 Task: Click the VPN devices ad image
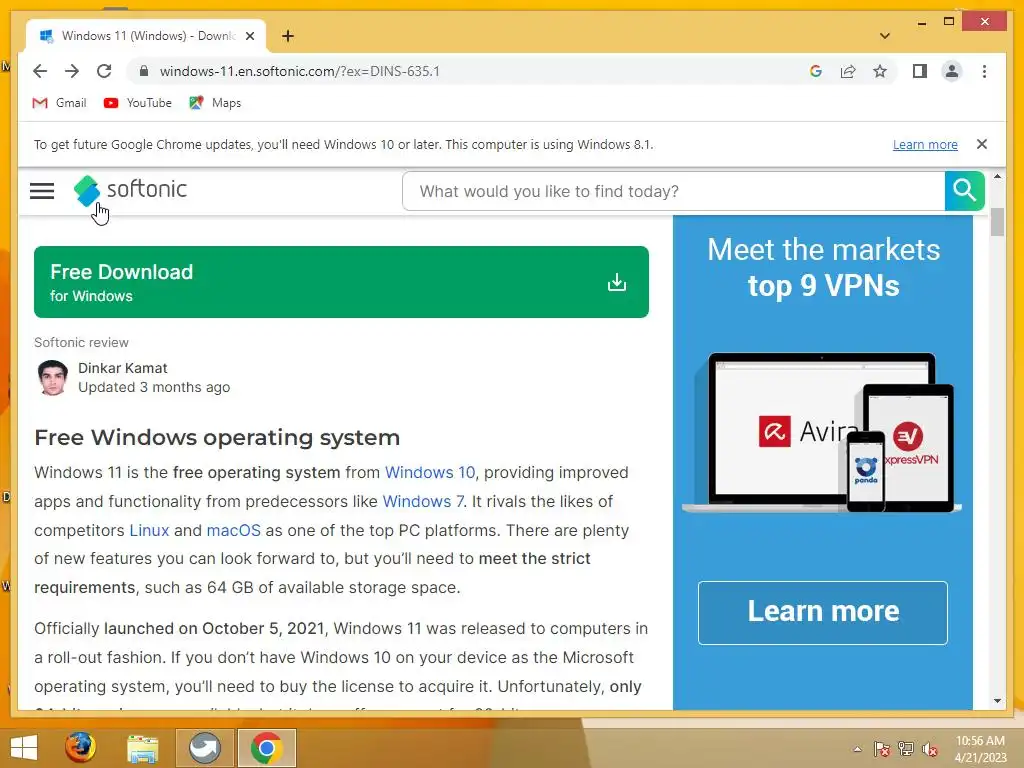[822, 433]
